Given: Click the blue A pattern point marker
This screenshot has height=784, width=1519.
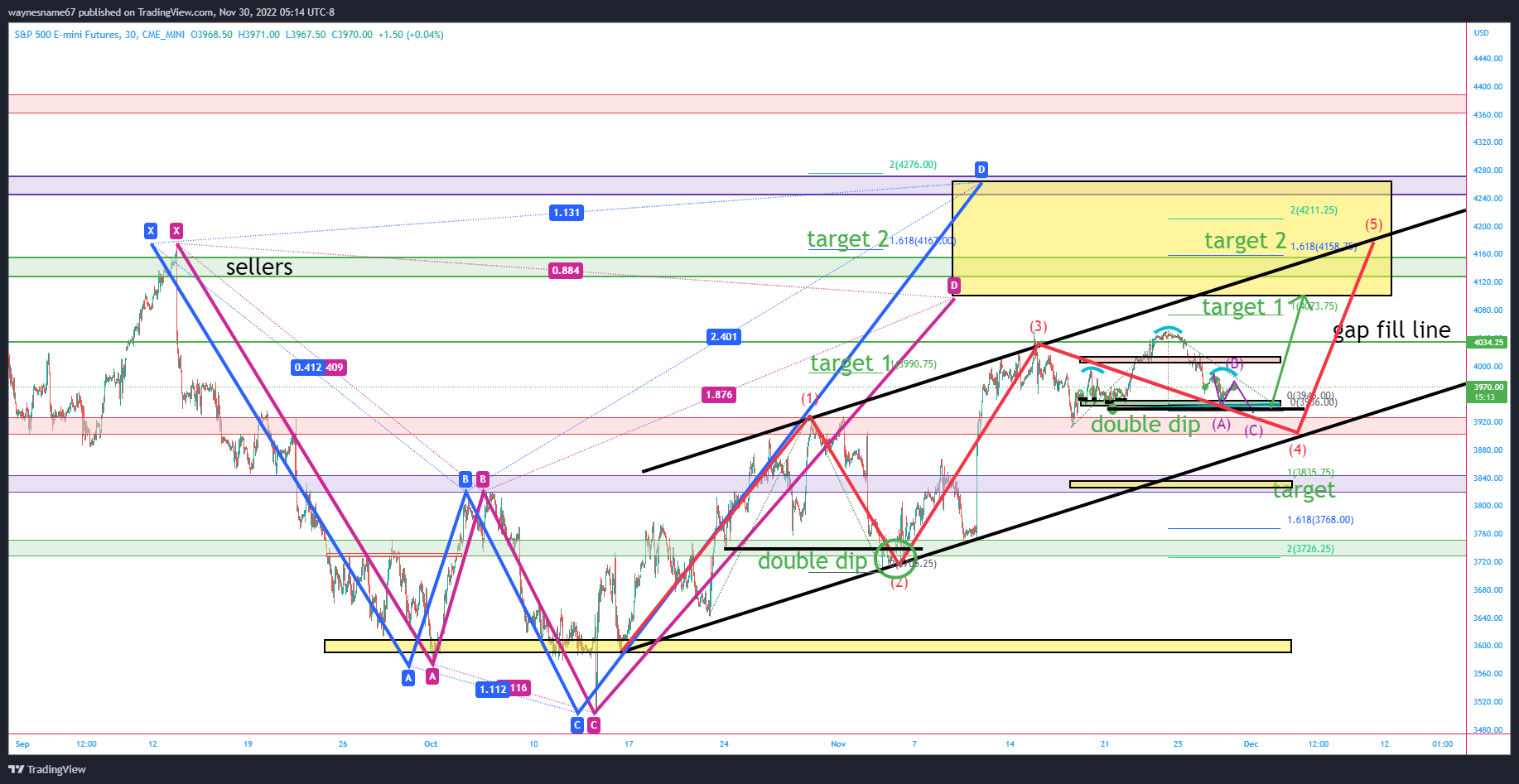Looking at the screenshot, I should (x=408, y=678).
